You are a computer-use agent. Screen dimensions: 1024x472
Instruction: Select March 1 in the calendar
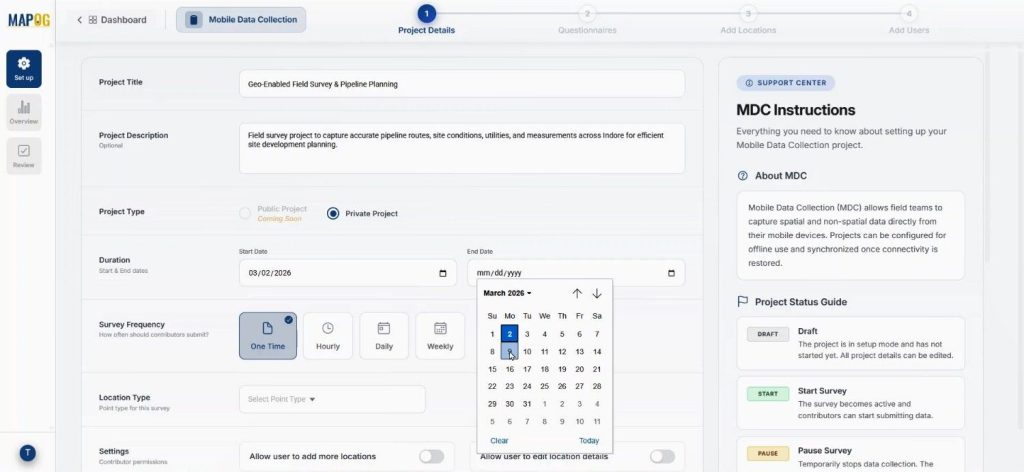click(x=492, y=334)
